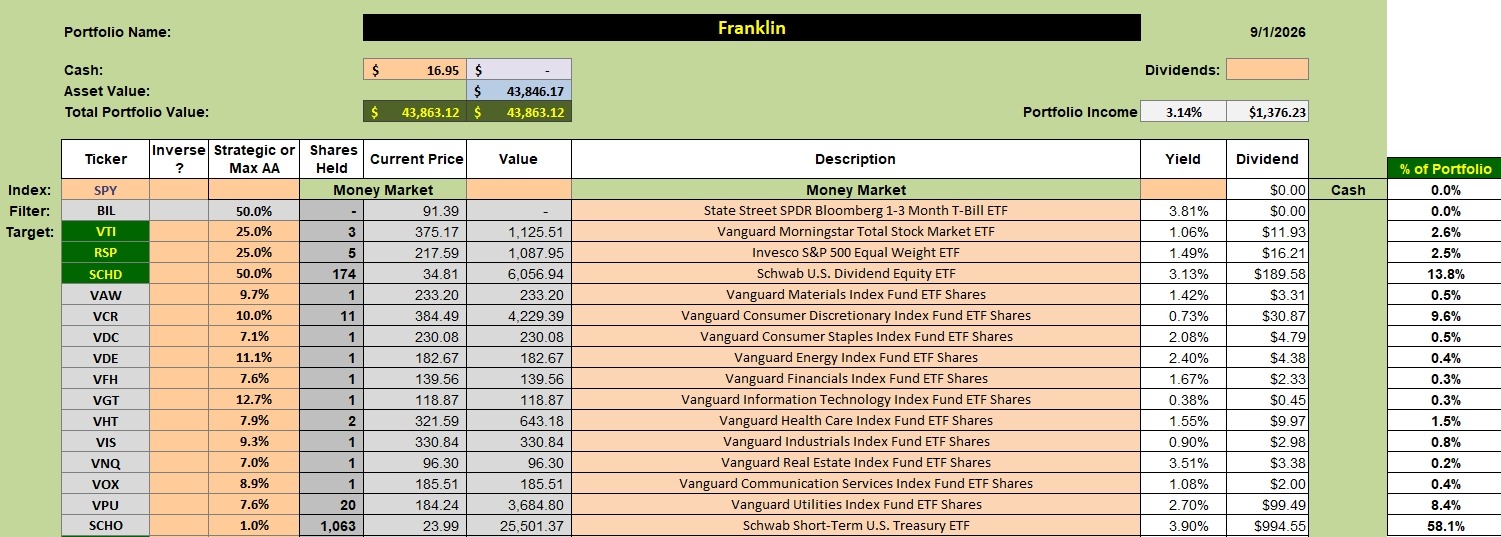
Task: Select the VHT ticker cell
Action: click(x=105, y=421)
